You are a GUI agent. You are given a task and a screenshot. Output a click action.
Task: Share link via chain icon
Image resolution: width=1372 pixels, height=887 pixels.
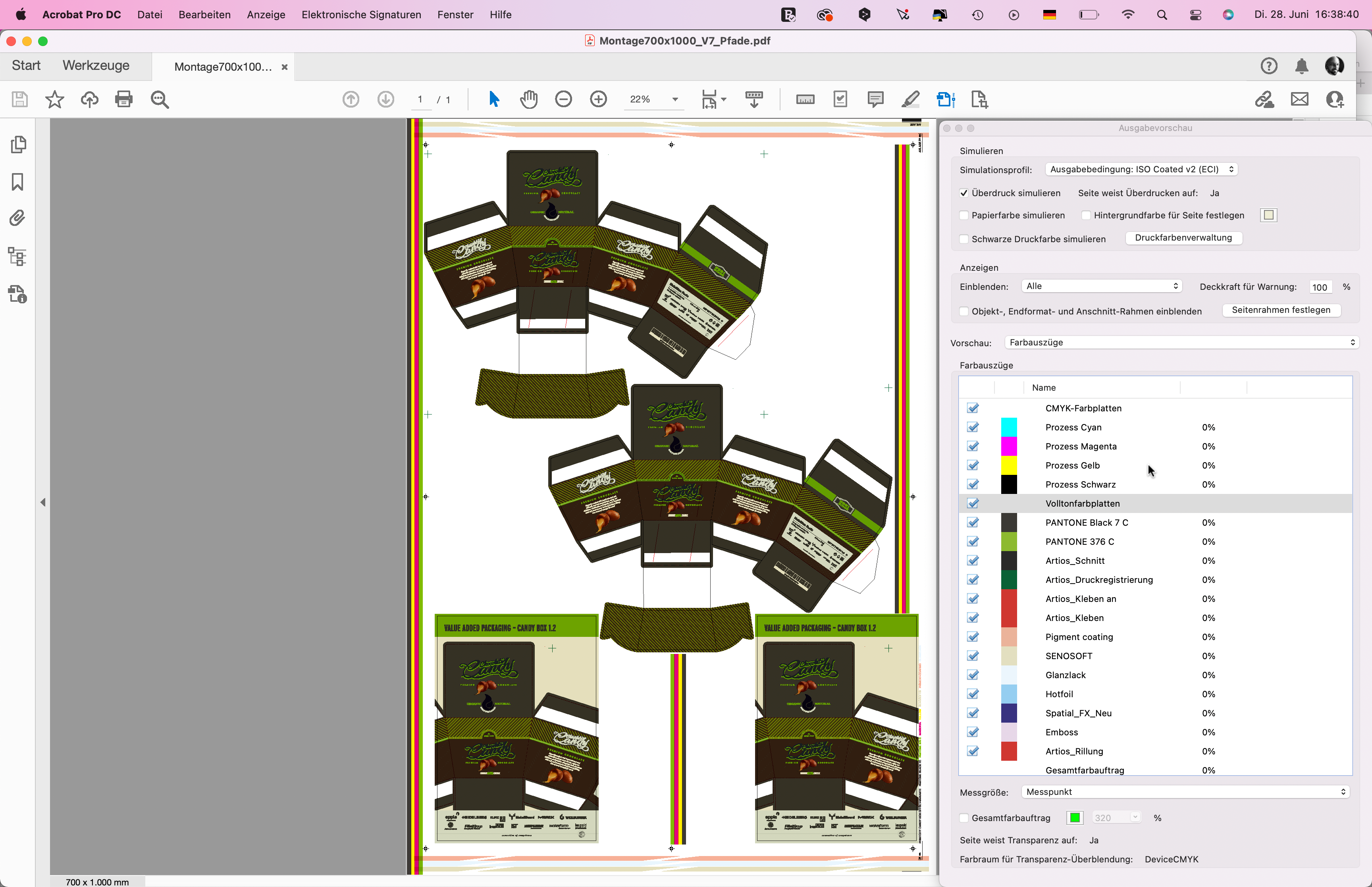tap(1264, 99)
